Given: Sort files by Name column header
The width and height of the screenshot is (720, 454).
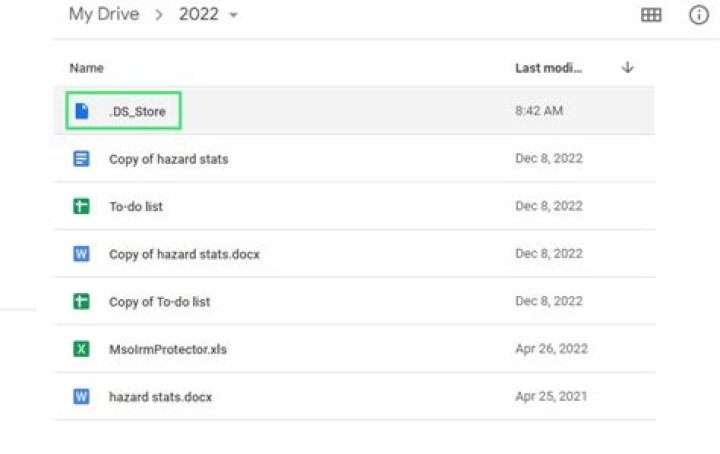Looking at the screenshot, I should coord(86,68).
